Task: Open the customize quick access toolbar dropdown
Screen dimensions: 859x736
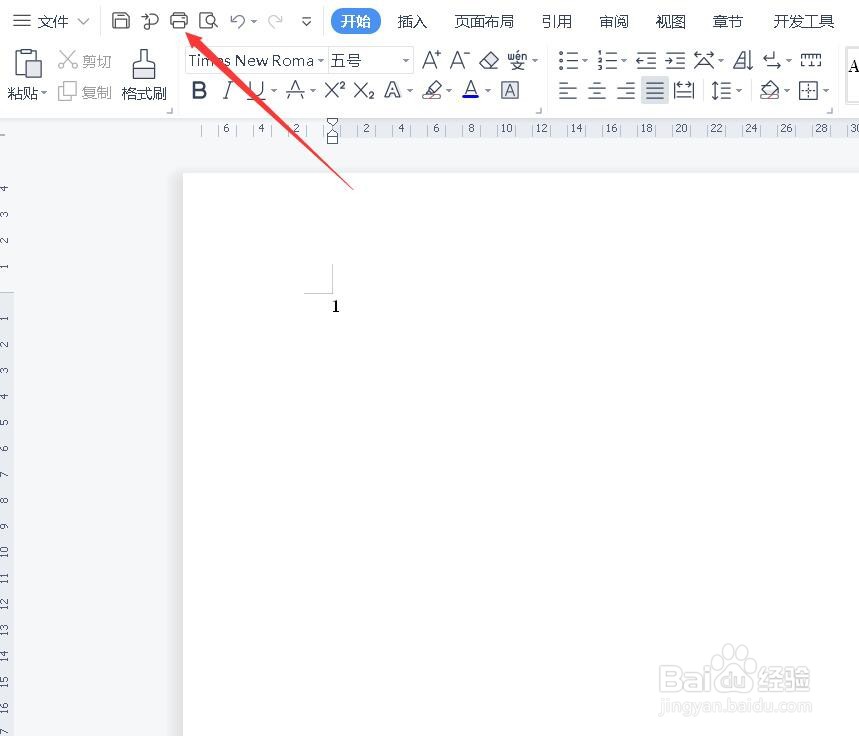Action: (x=306, y=22)
